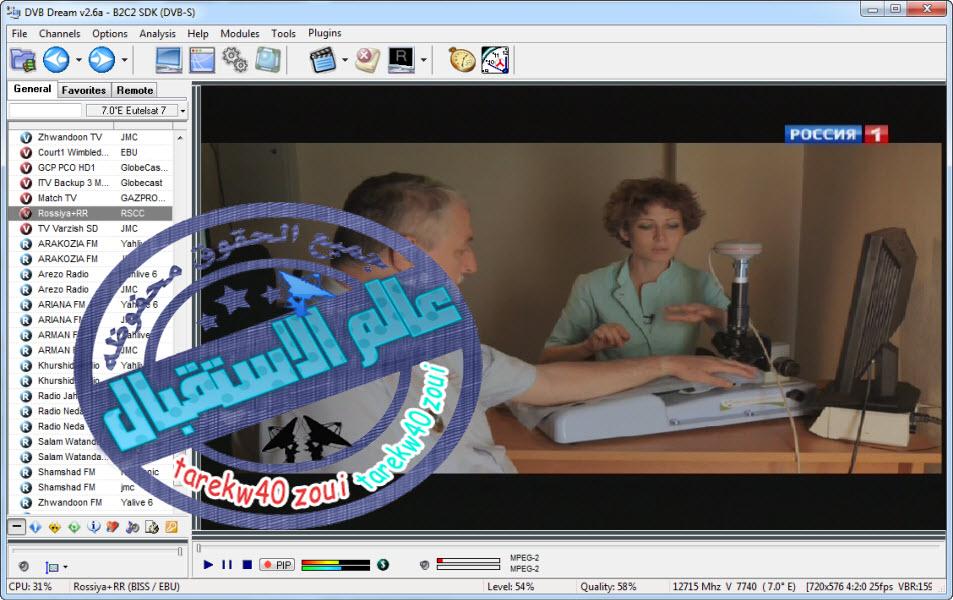Image resolution: width=953 pixels, height=600 pixels.
Task: Open the Channels menu
Action: [60, 33]
